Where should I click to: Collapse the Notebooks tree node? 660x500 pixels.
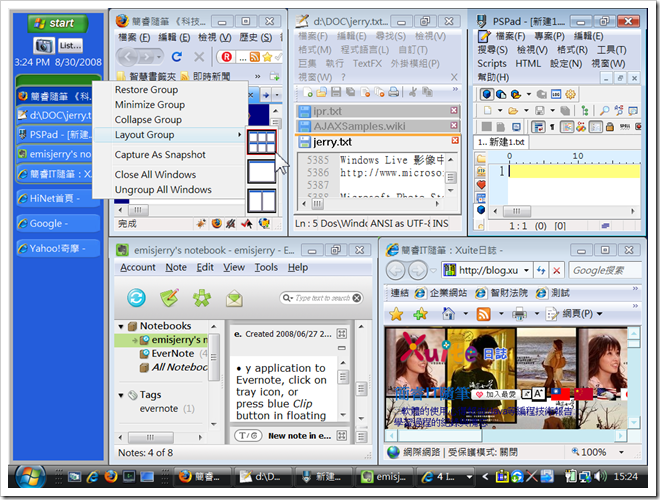(121, 327)
